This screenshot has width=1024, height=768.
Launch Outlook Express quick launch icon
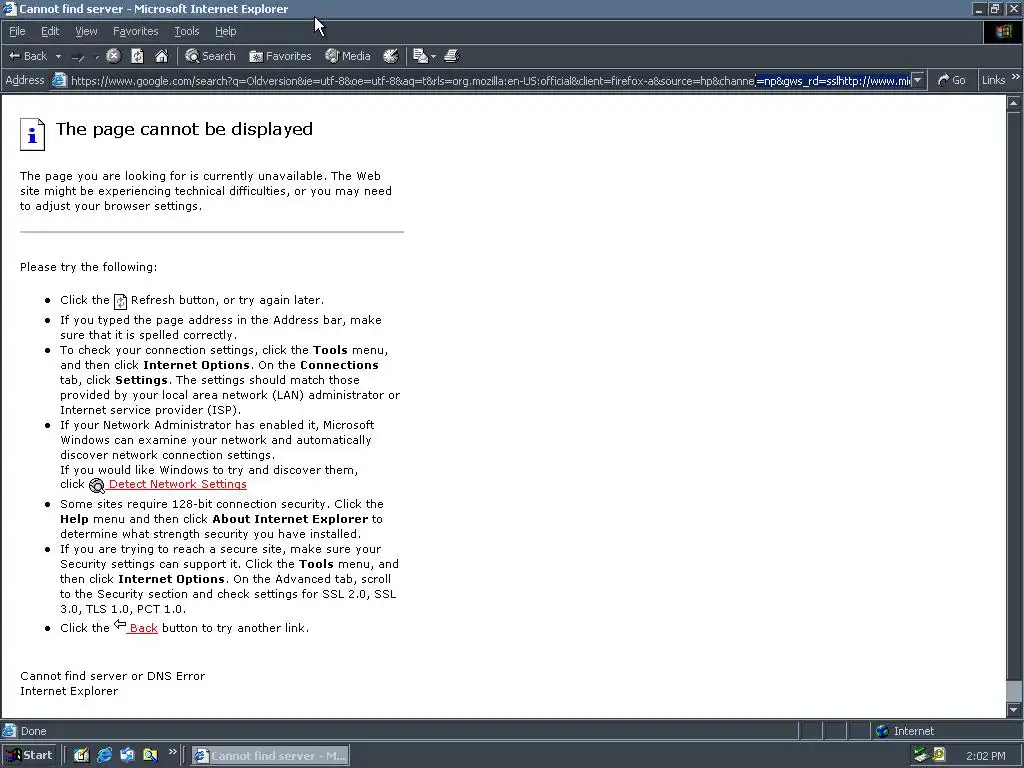coord(127,756)
